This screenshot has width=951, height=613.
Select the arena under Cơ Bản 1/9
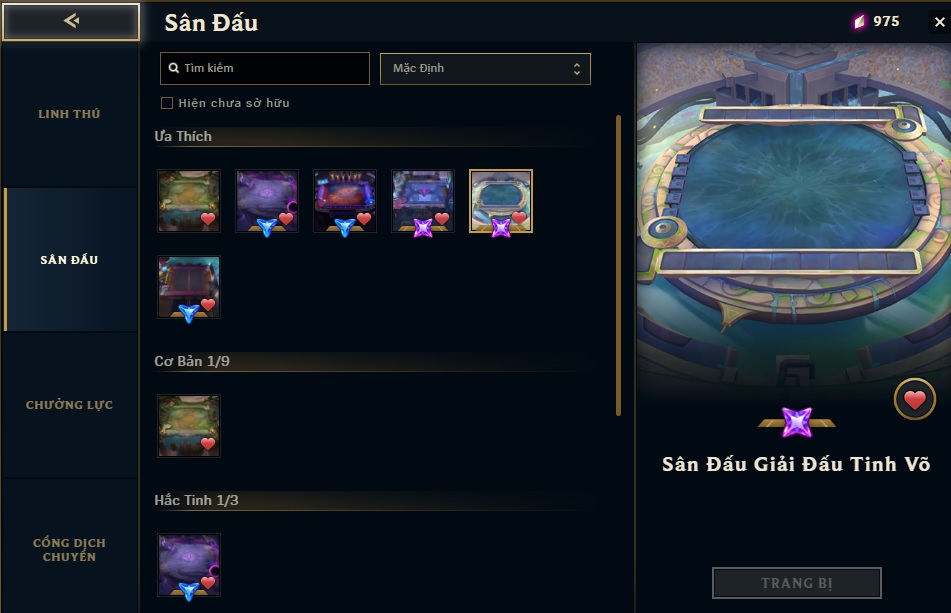click(x=189, y=426)
